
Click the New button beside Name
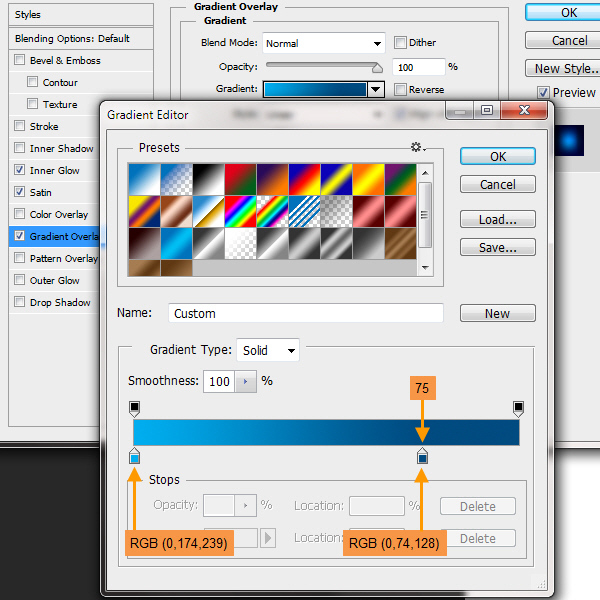coord(497,313)
